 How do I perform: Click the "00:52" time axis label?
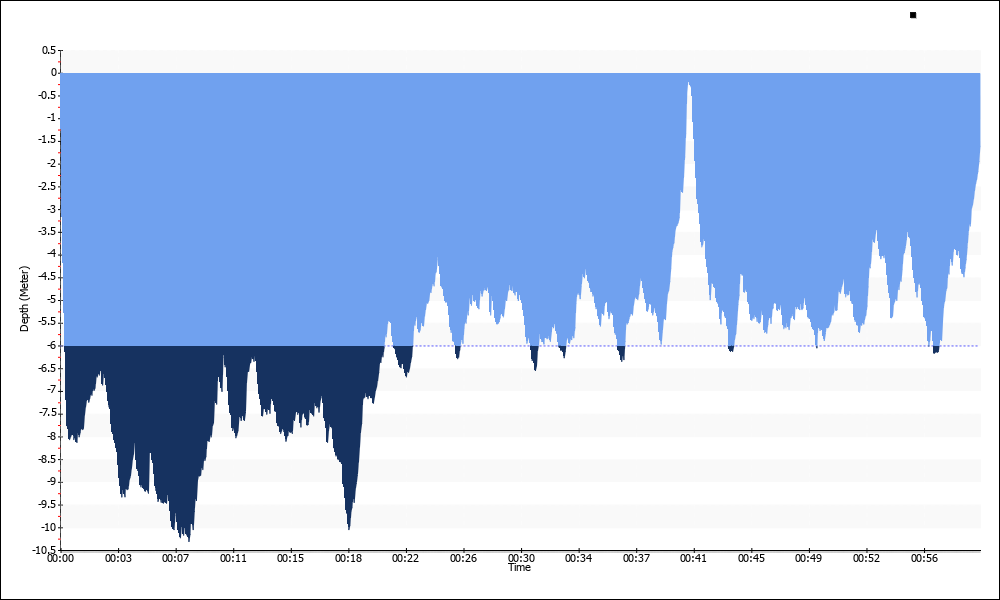866,559
